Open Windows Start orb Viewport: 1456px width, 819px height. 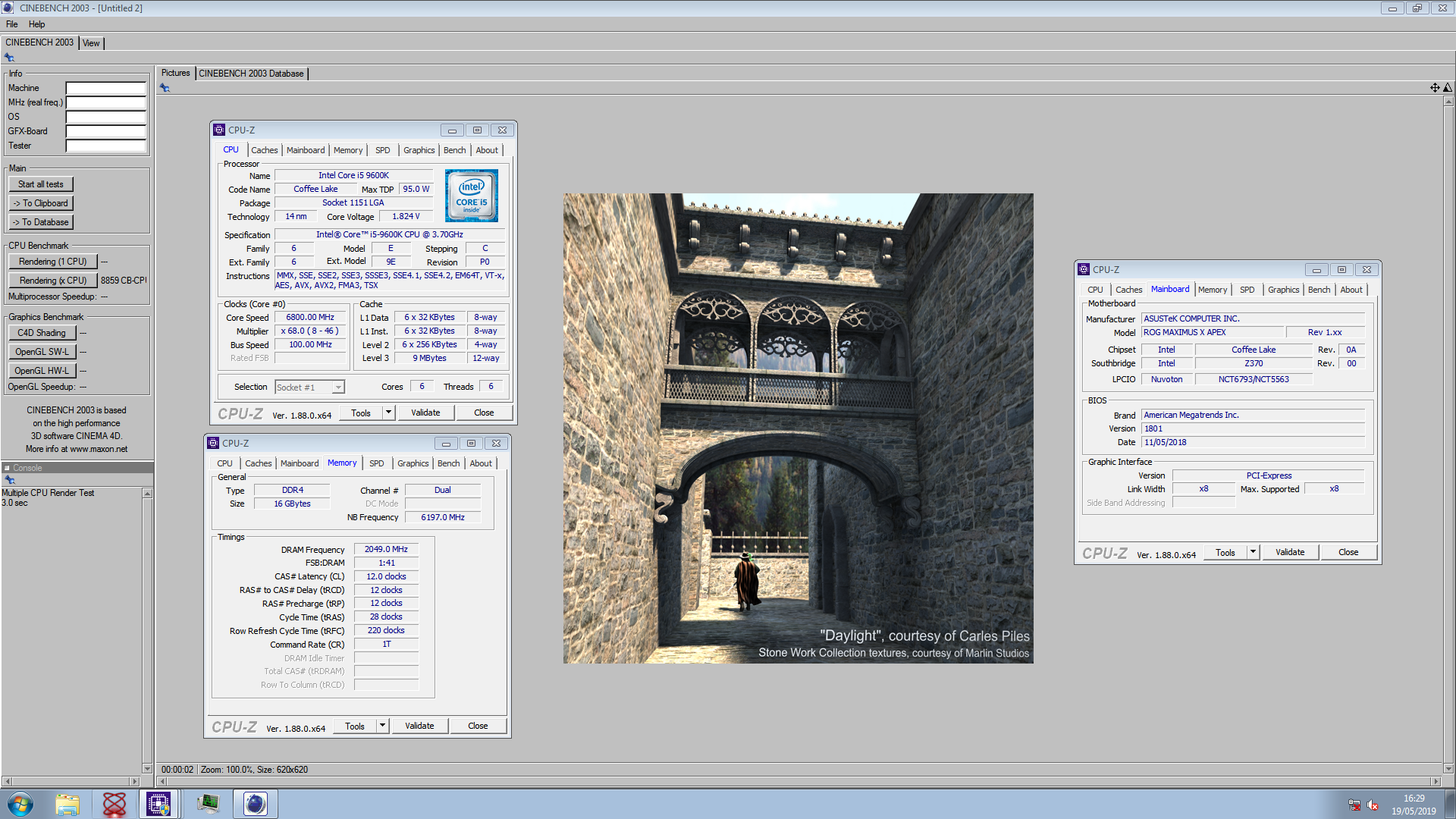[20, 804]
